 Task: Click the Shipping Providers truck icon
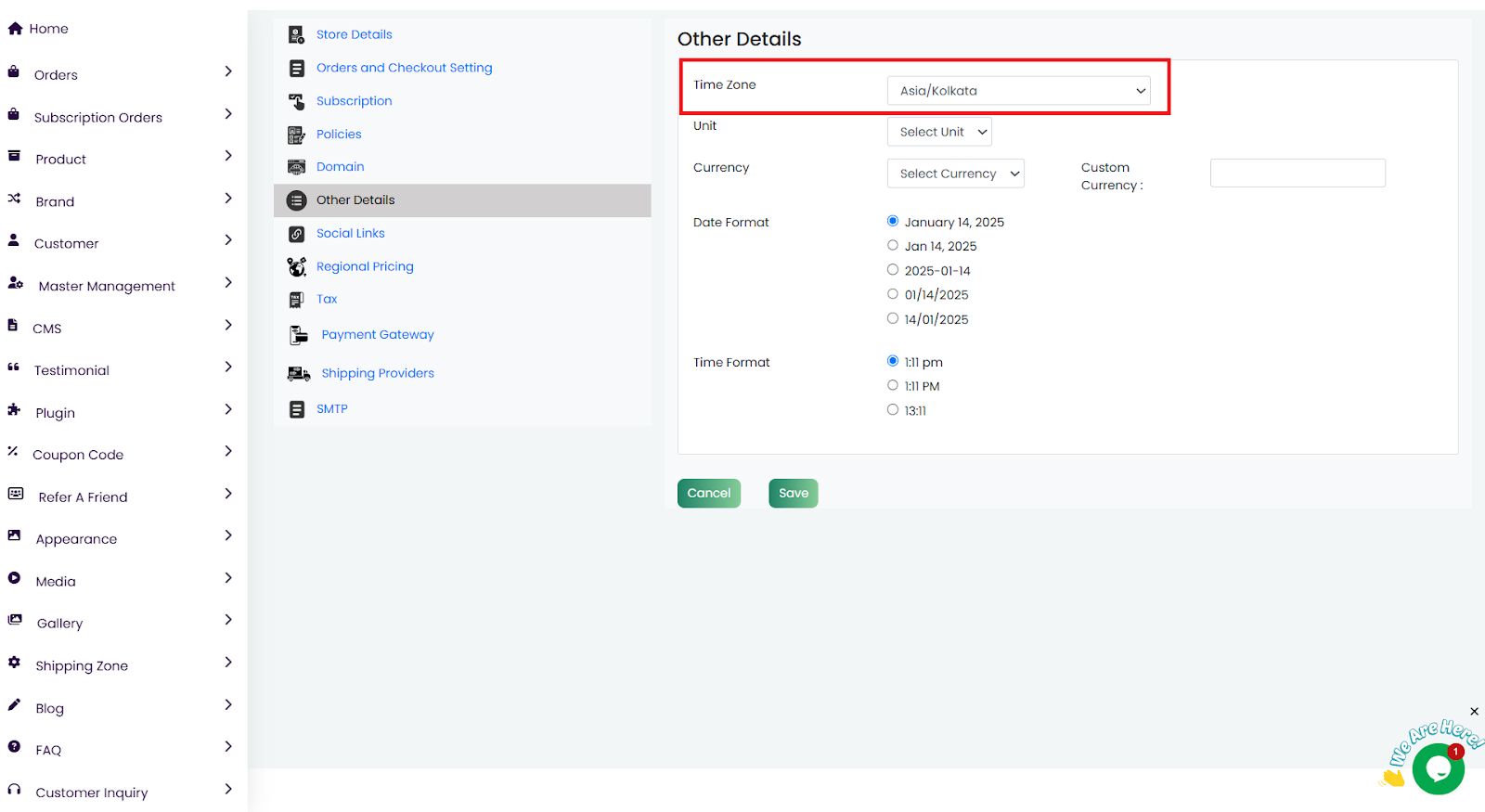[x=298, y=374]
